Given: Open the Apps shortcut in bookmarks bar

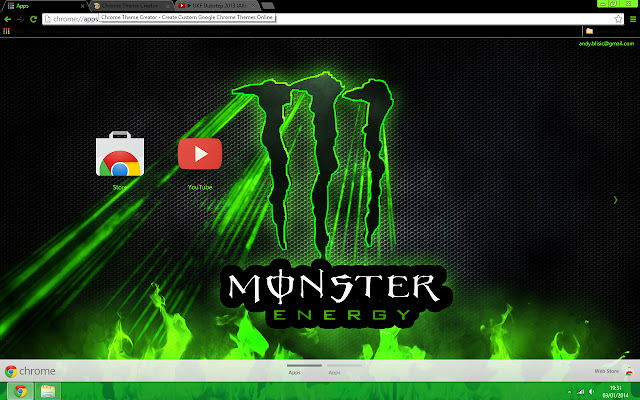Looking at the screenshot, I should tap(7, 31).
